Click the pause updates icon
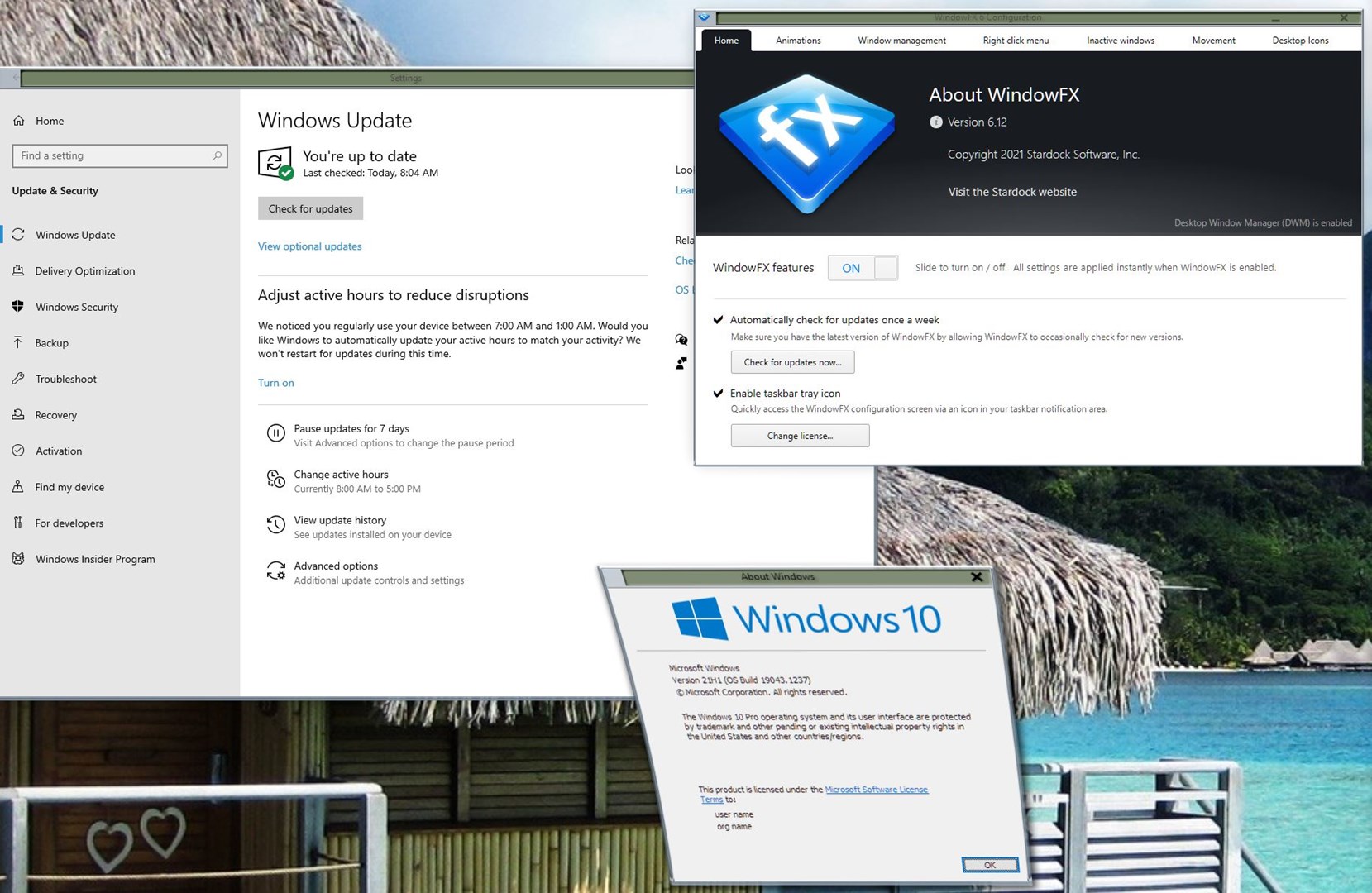This screenshot has height=893, width=1372. point(275,433)
